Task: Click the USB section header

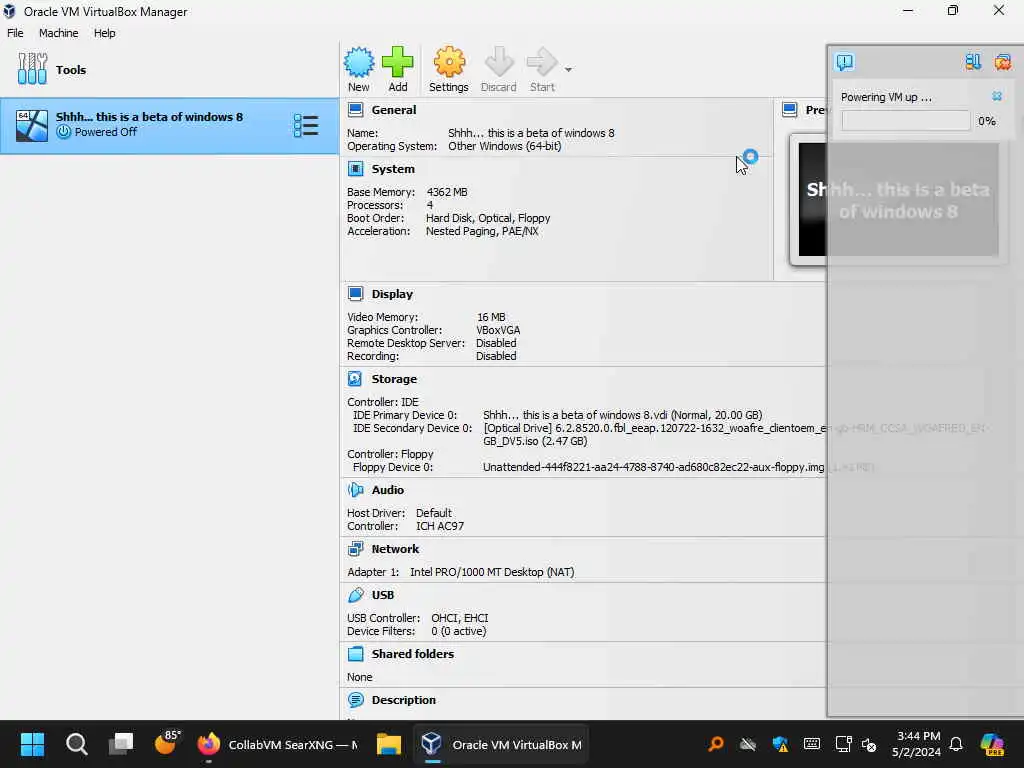Action: point(383,595)
